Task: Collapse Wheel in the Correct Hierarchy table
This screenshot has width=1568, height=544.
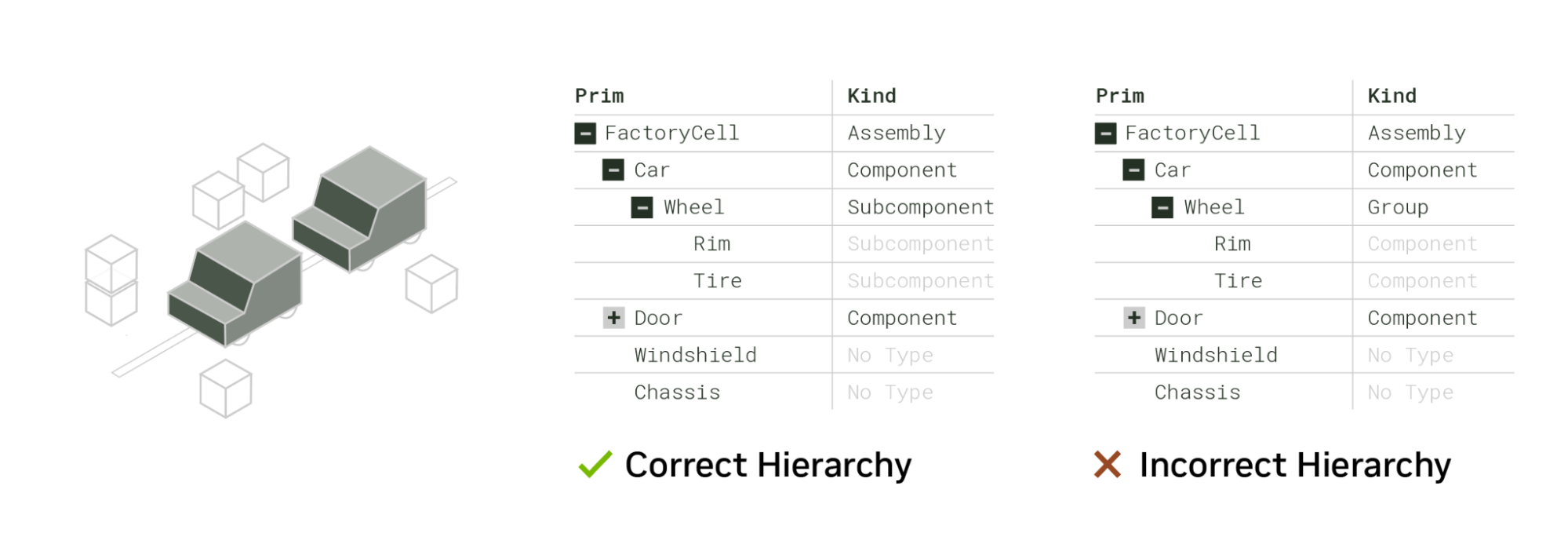Action: [x=642, y=207]
